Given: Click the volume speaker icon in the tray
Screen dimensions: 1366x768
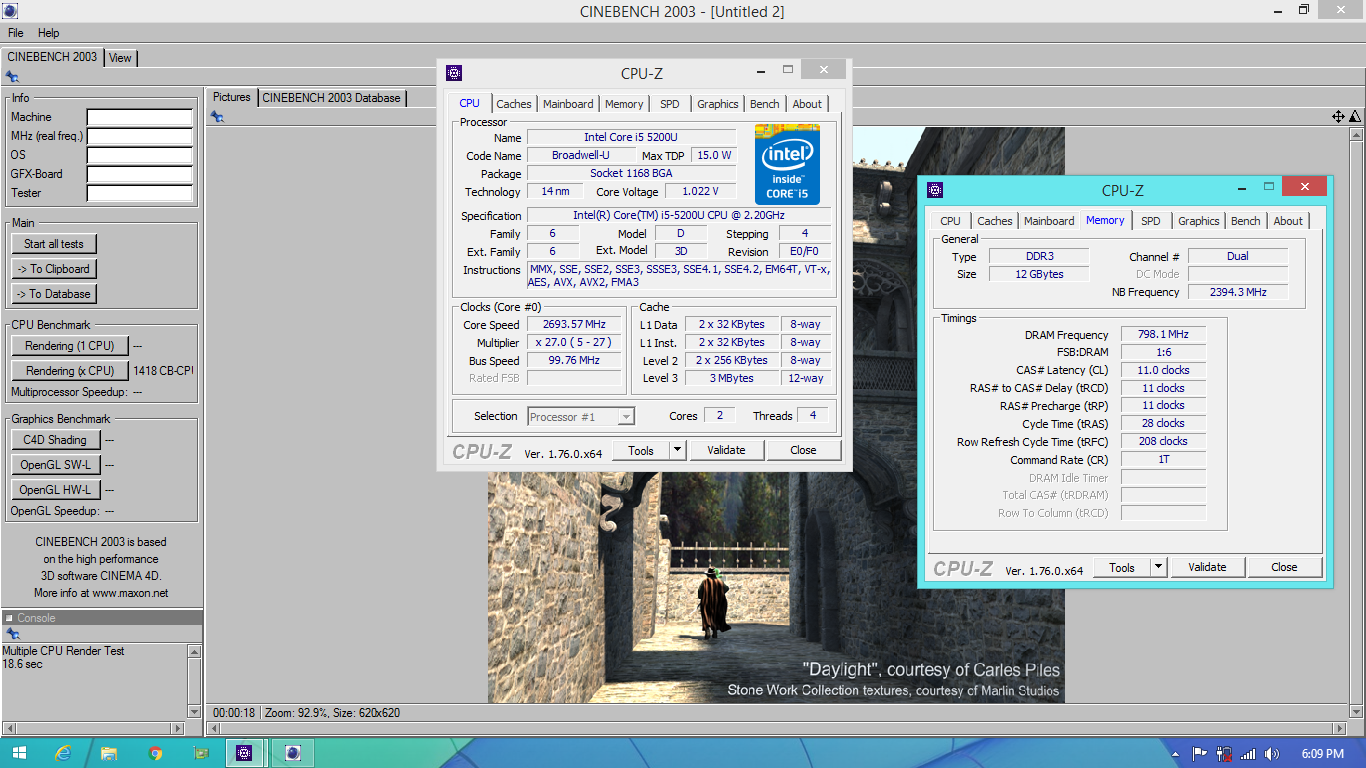Looking at the screenshot, I should point(1272,754).
